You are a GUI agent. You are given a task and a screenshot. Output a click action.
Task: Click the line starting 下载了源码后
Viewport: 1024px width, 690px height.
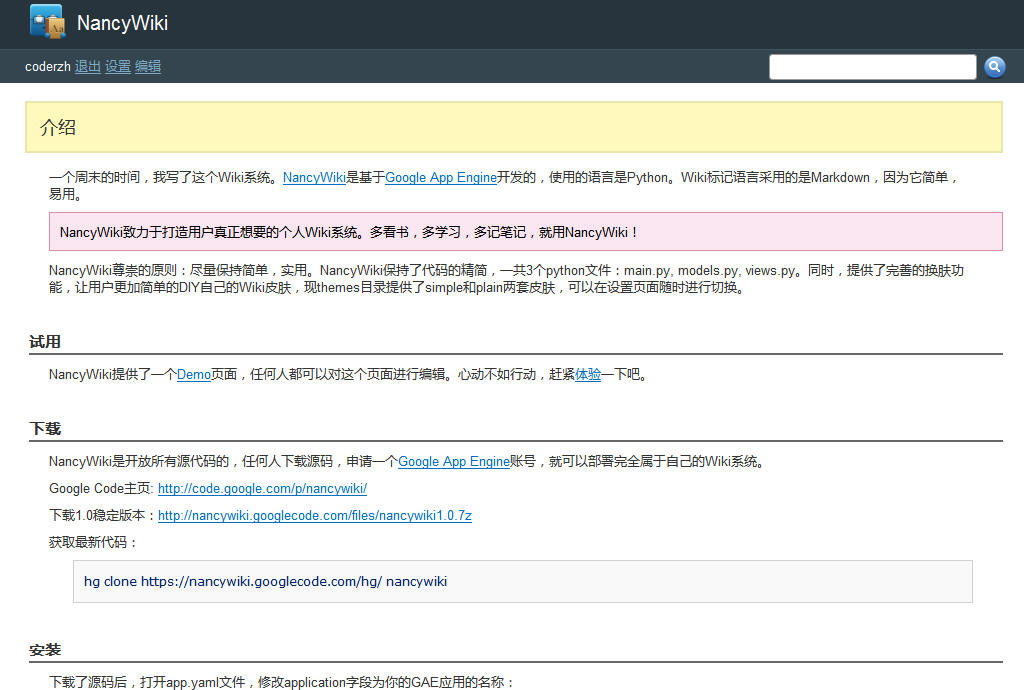[282, 682]
